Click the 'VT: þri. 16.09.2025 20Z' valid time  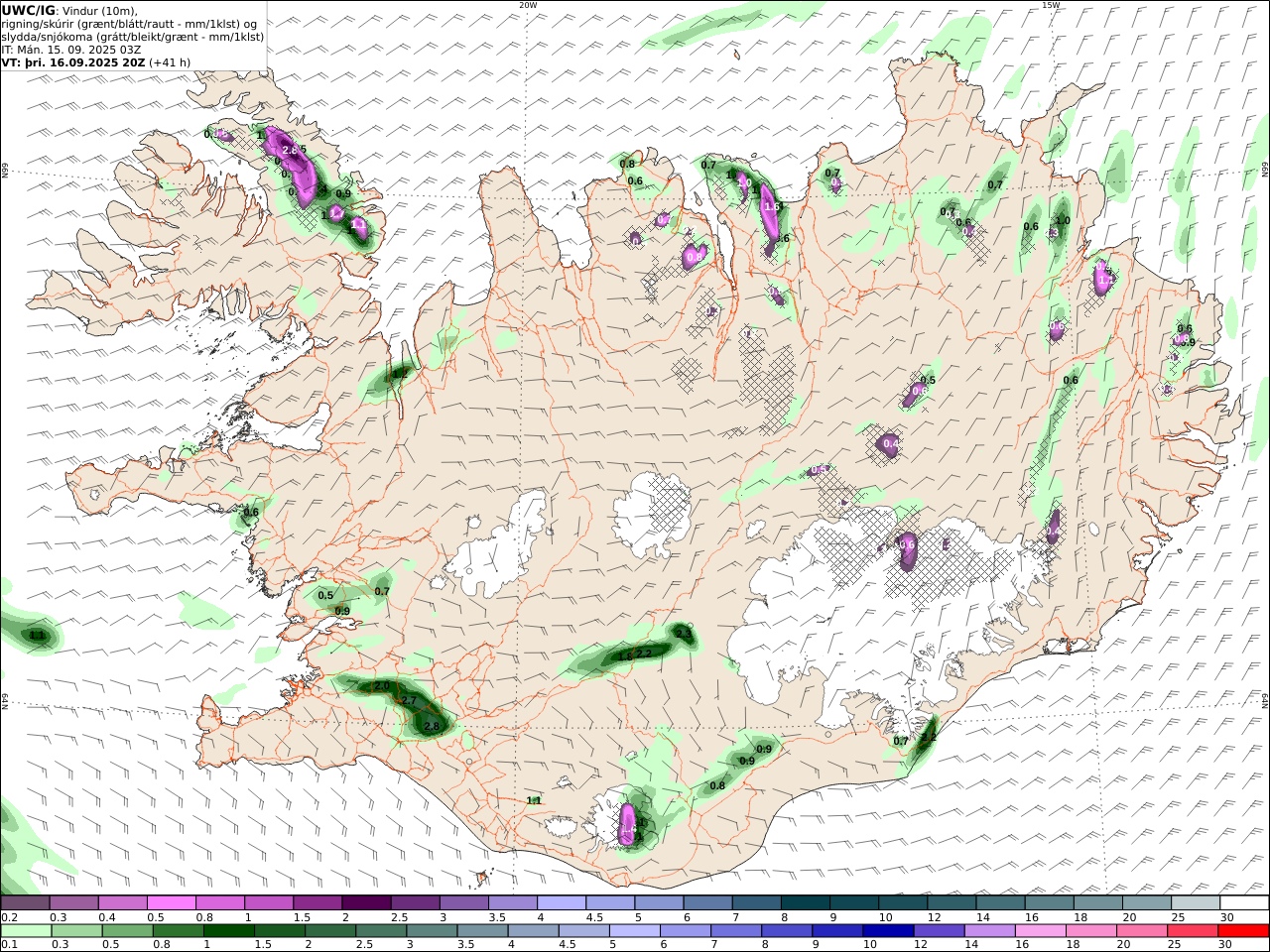(x=73, y=62)
